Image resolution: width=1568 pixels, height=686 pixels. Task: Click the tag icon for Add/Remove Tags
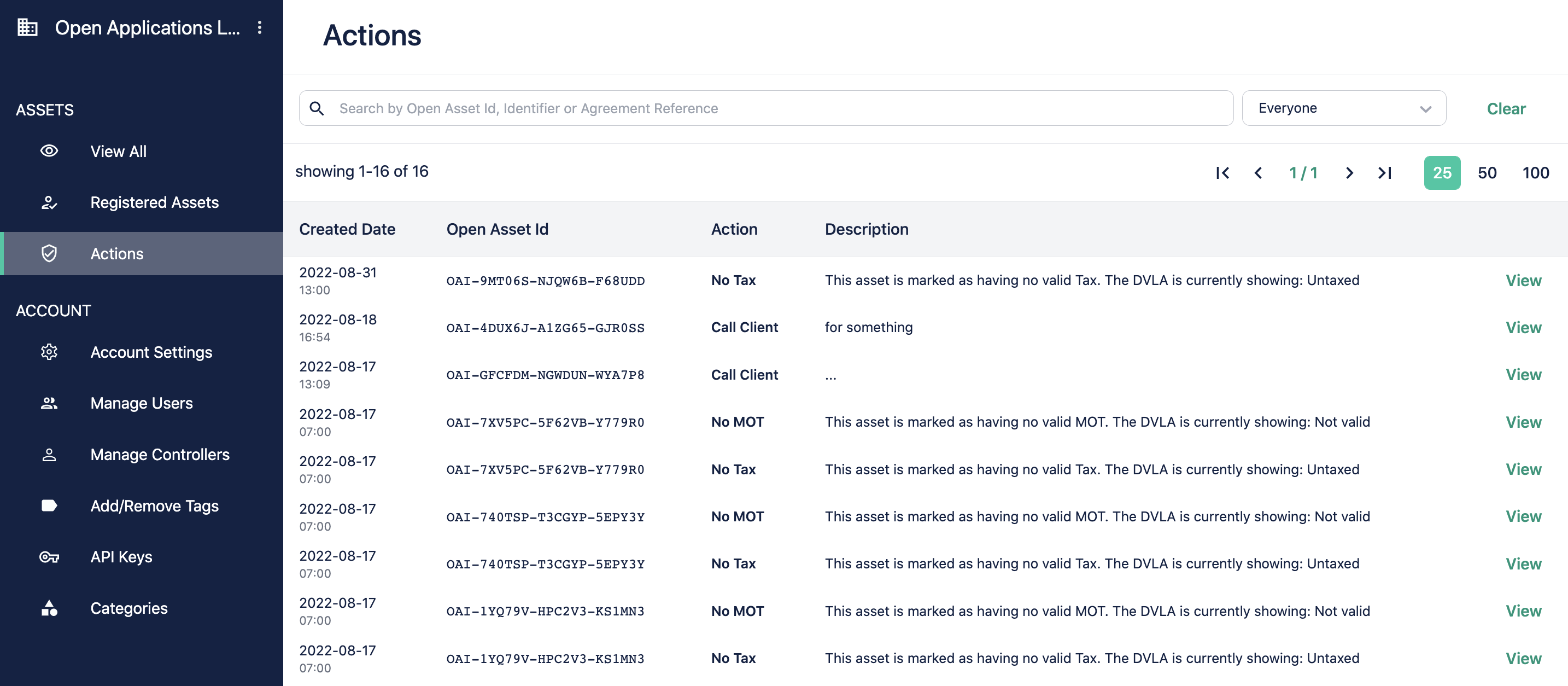49,505
